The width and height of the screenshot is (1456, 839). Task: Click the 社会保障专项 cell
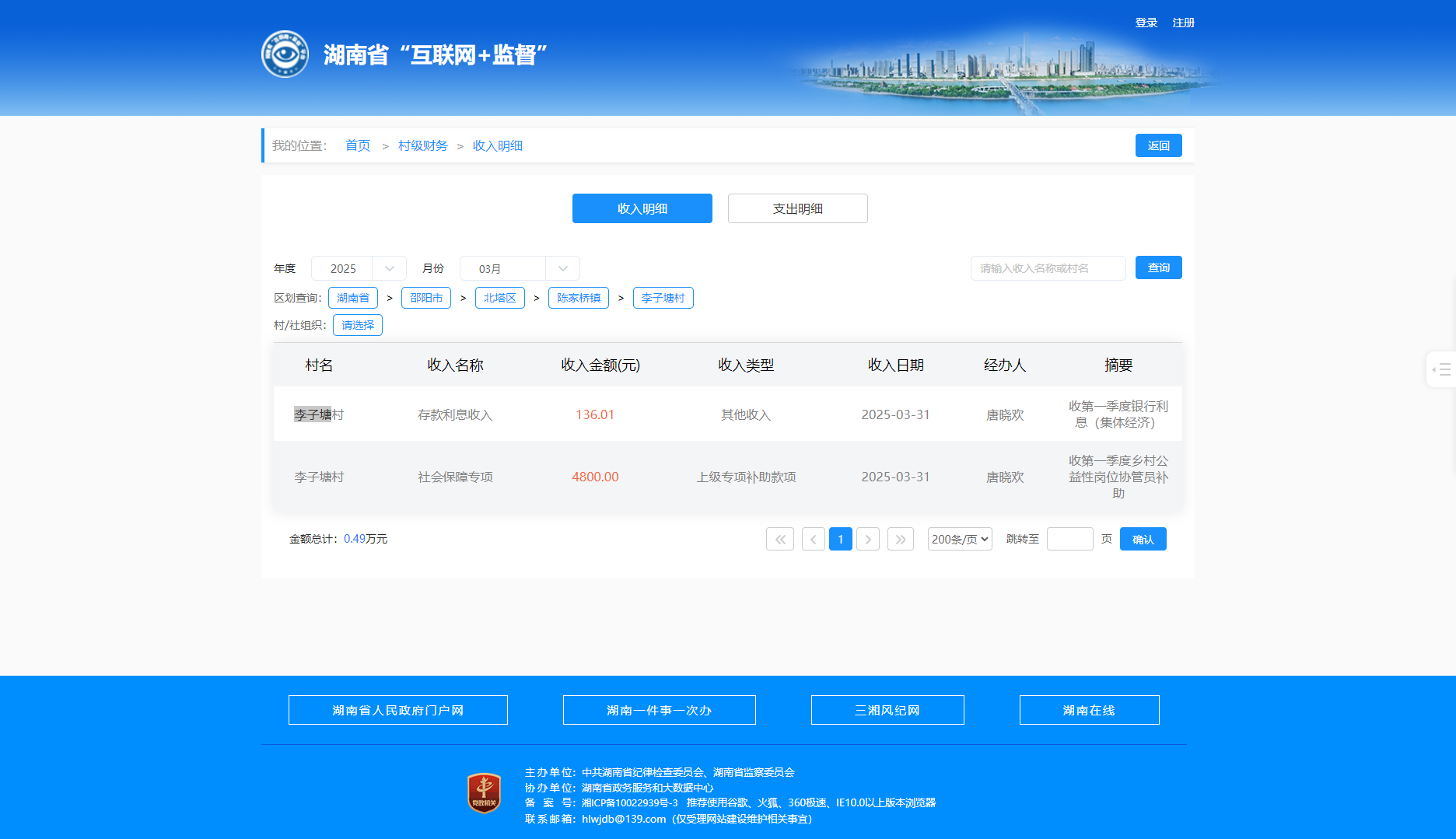(x=456, y=477)
